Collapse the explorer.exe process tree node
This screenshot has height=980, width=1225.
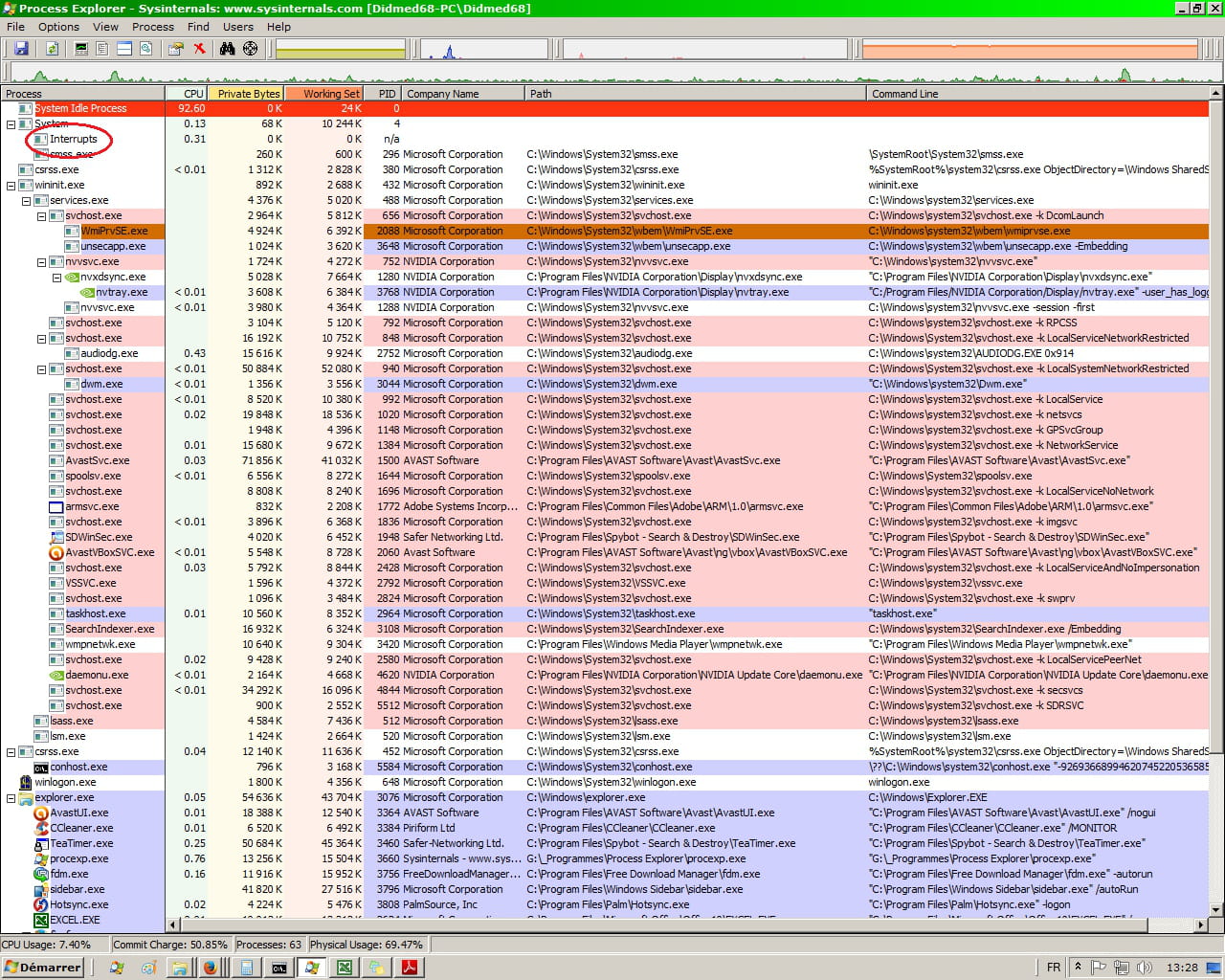[11, 797]
